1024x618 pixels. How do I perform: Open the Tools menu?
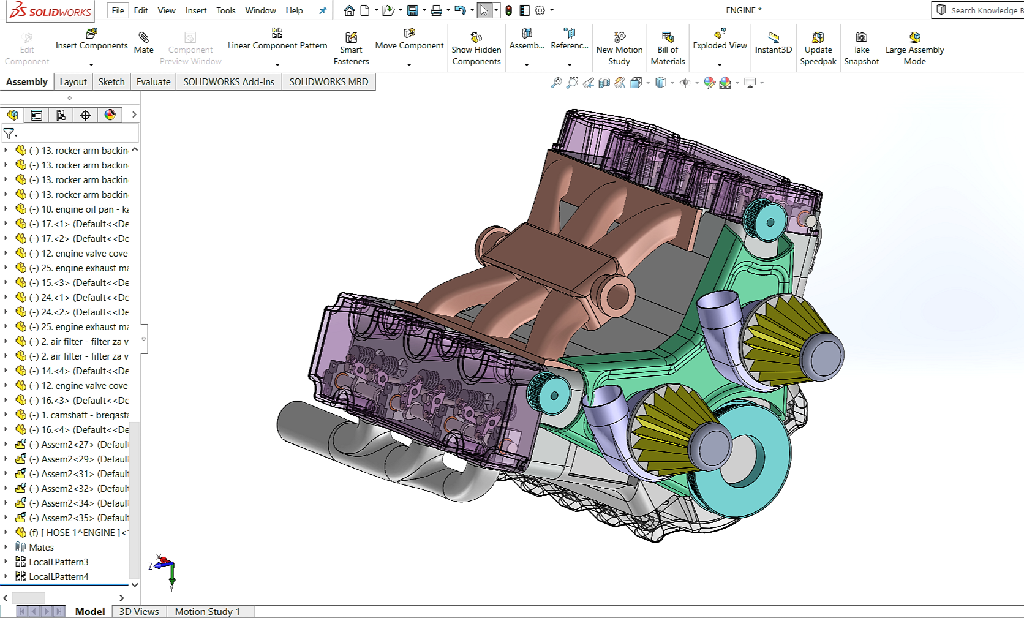[226, 10]
